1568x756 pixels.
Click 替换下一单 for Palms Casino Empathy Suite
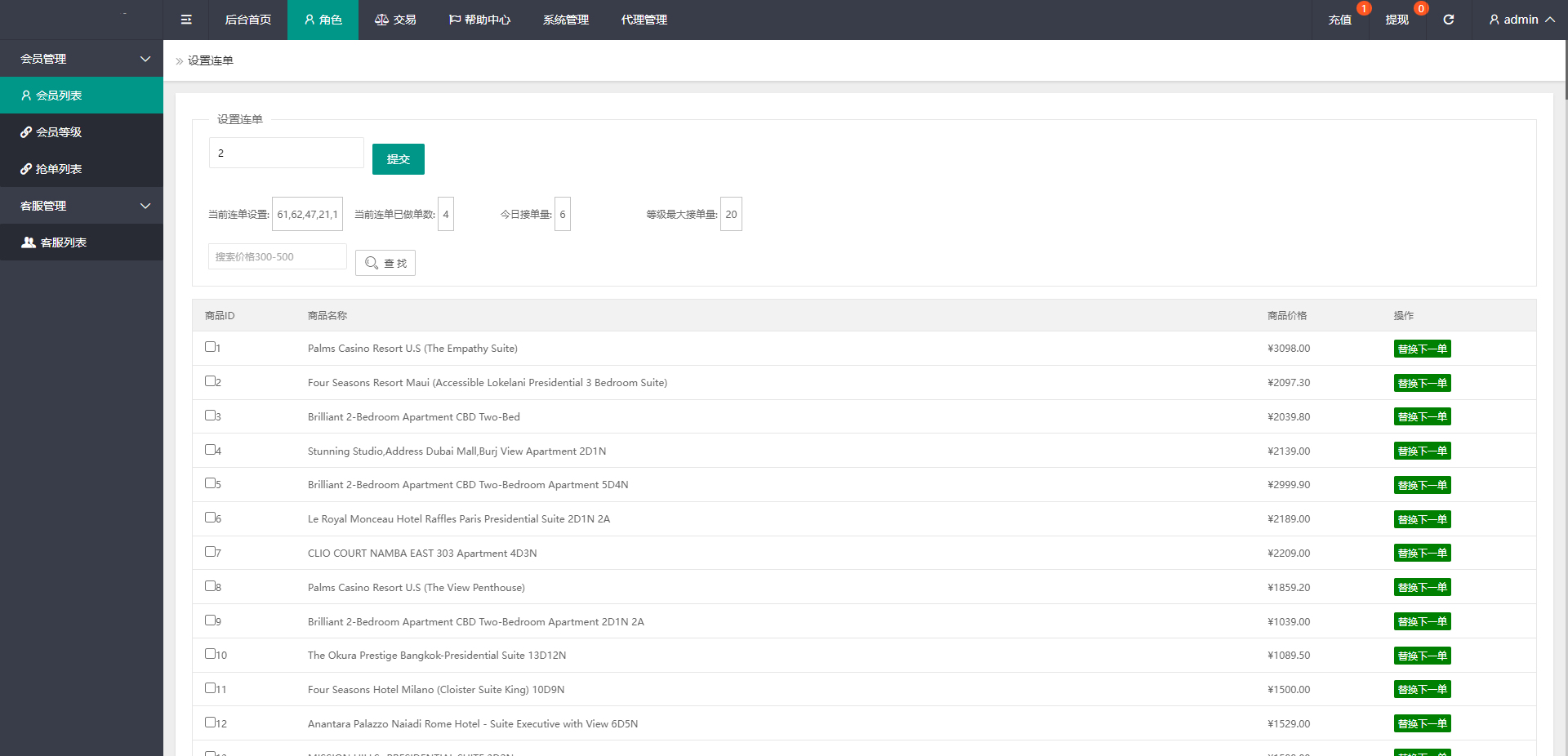(1422, 349)
